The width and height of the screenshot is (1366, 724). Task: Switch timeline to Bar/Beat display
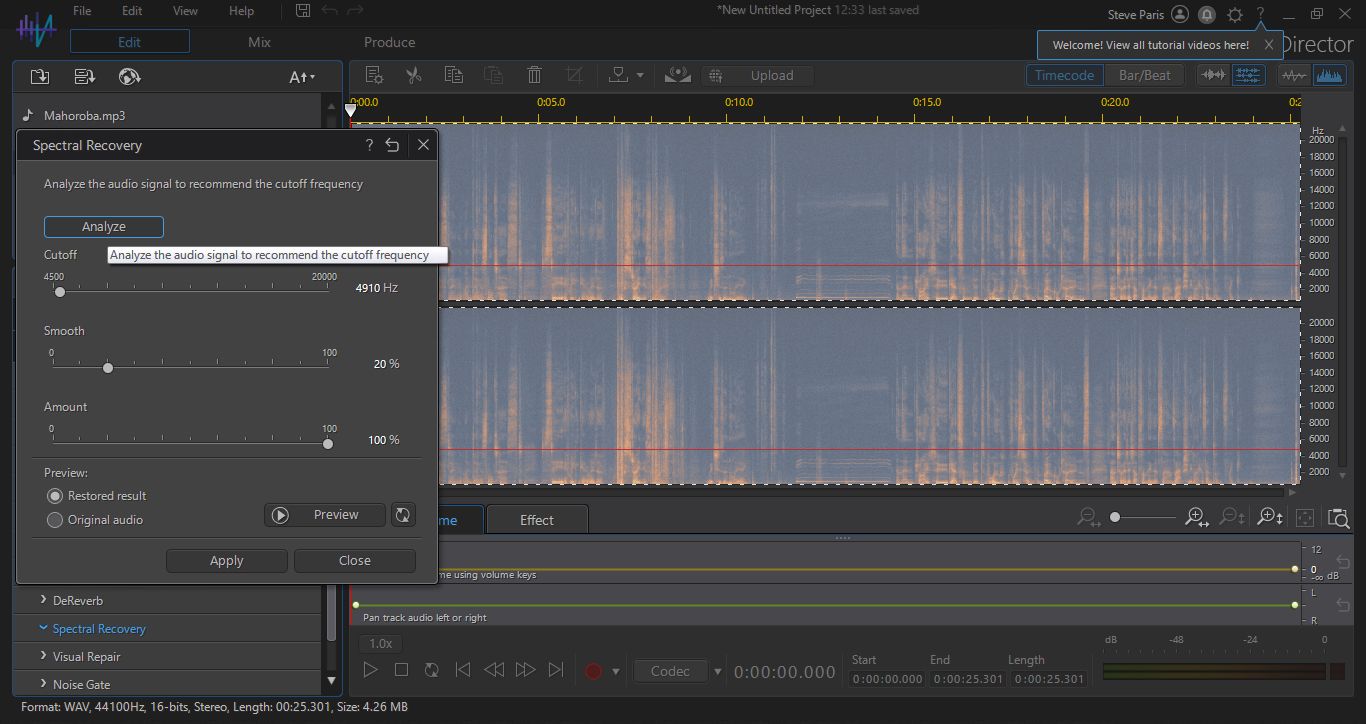click(1144, 75)
